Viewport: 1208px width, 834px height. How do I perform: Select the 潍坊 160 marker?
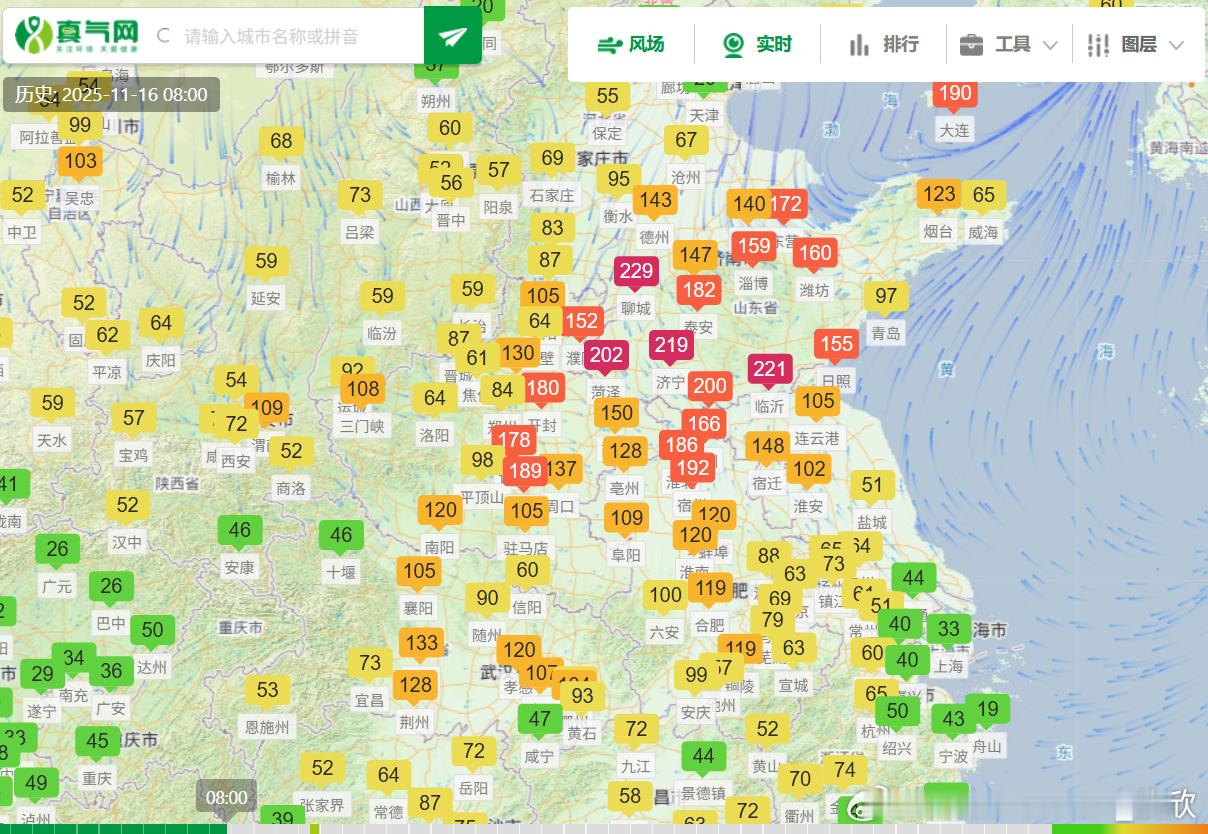(x=815, y=255)
